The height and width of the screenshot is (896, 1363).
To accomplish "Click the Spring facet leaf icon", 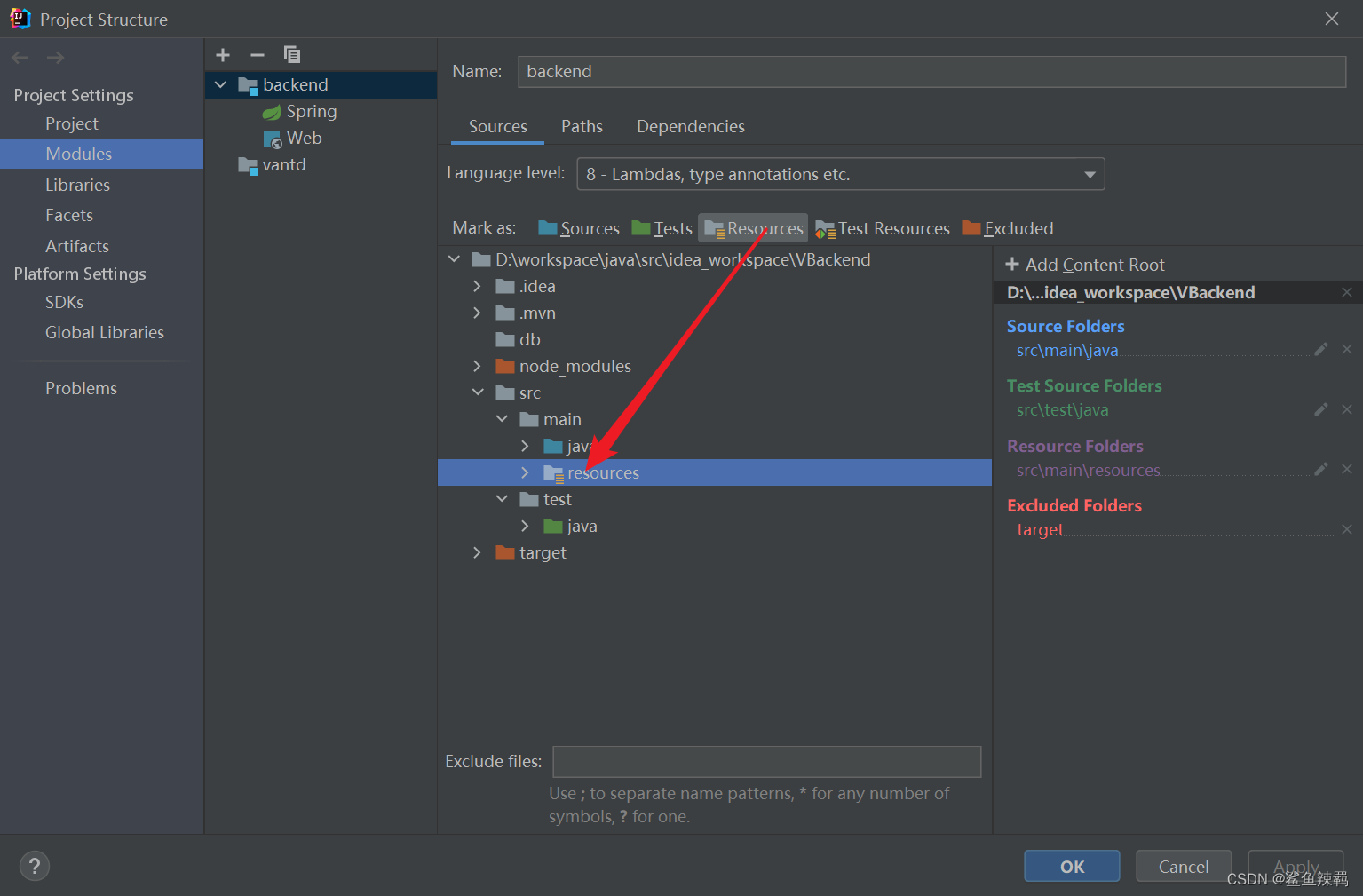I will 272,112.
